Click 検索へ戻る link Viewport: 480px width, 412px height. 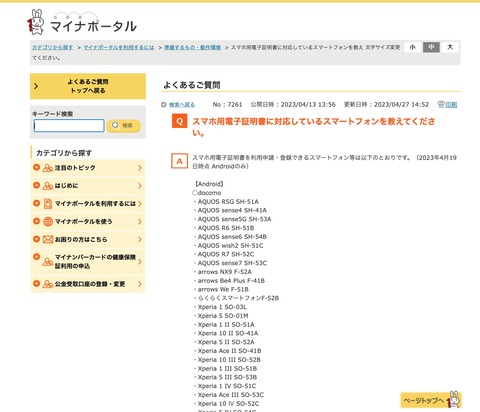pos(182,105)
